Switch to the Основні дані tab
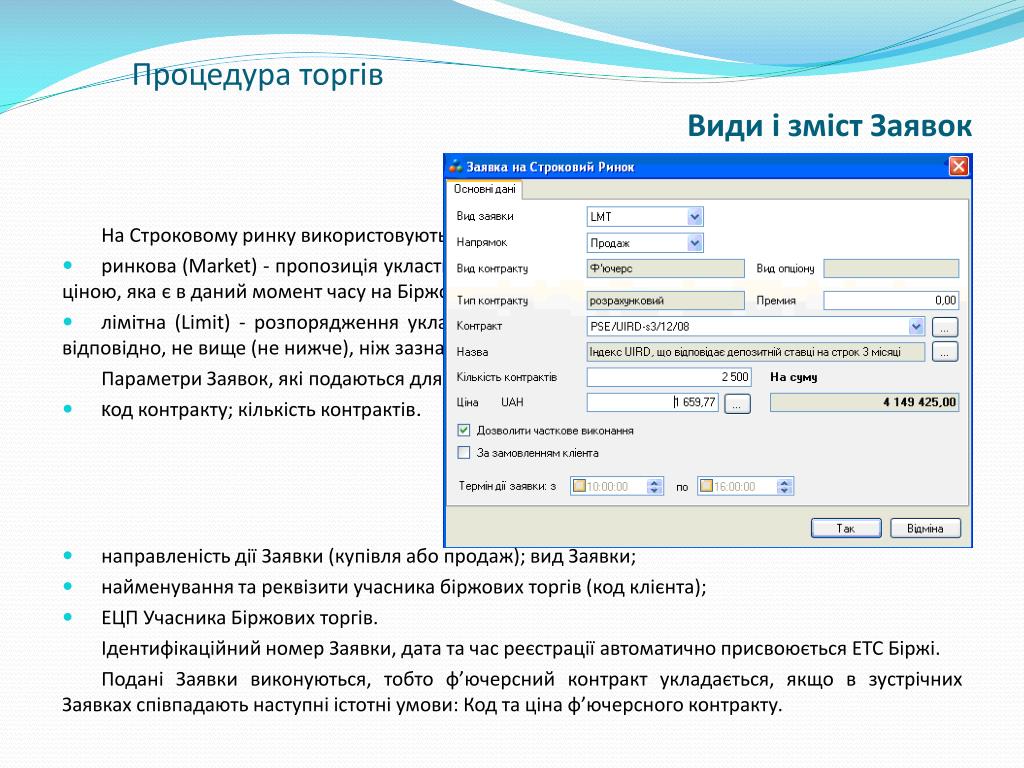 point(485,189)
